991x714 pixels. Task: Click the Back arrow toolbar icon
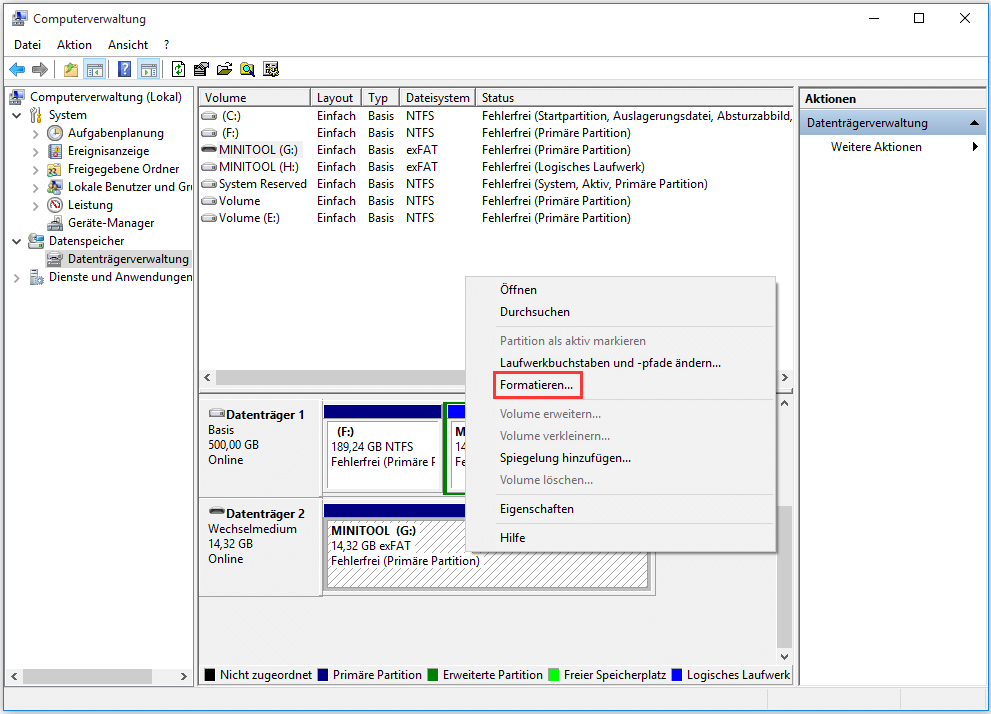[17, 70]
